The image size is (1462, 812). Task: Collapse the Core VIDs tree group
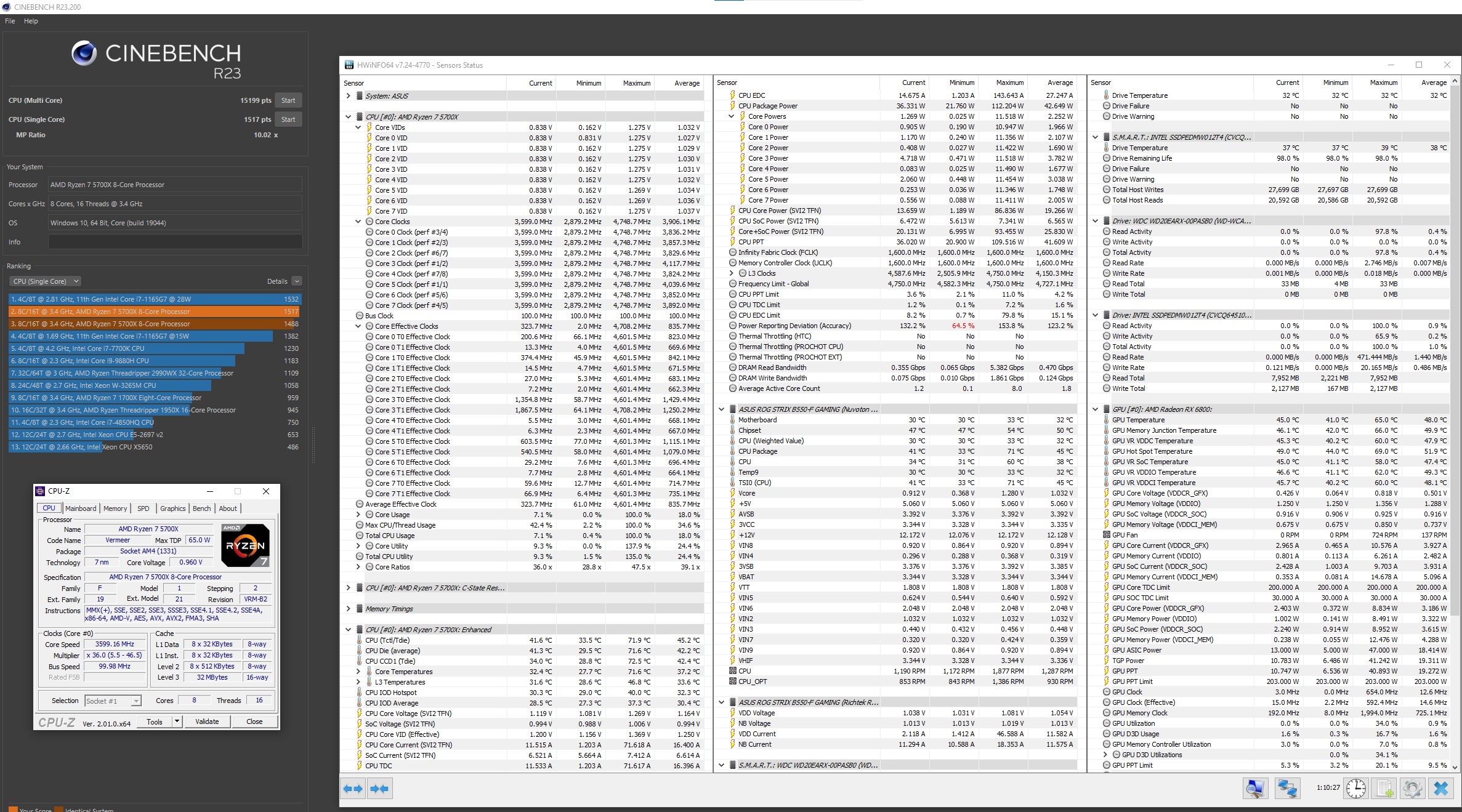pyautogui.click(x=358, y=127)
